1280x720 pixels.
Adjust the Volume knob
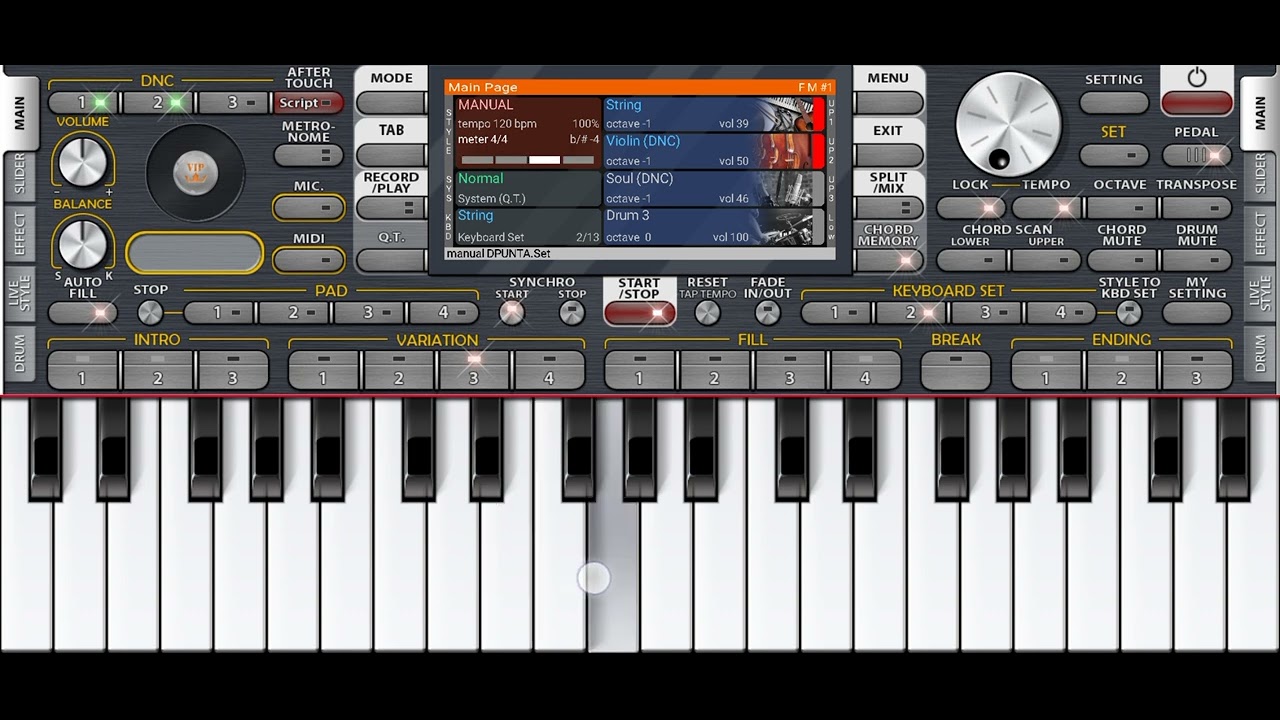click(x=83, y=160)
